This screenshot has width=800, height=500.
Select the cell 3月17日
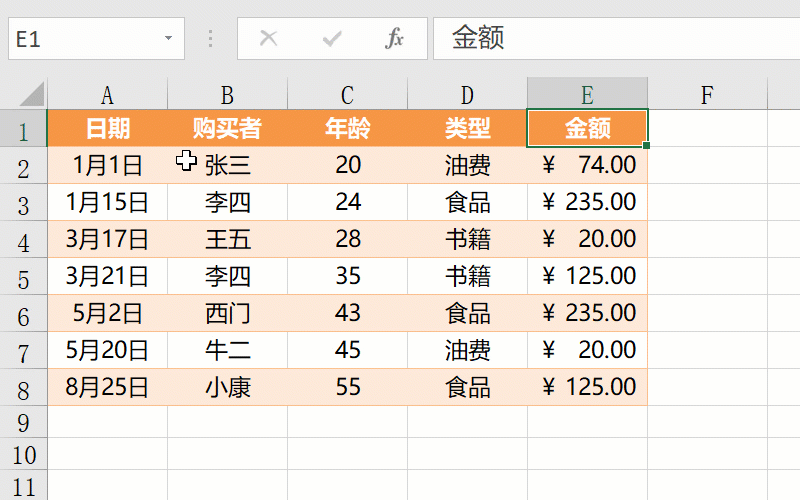pyautogui.click(x=107, y=239)
